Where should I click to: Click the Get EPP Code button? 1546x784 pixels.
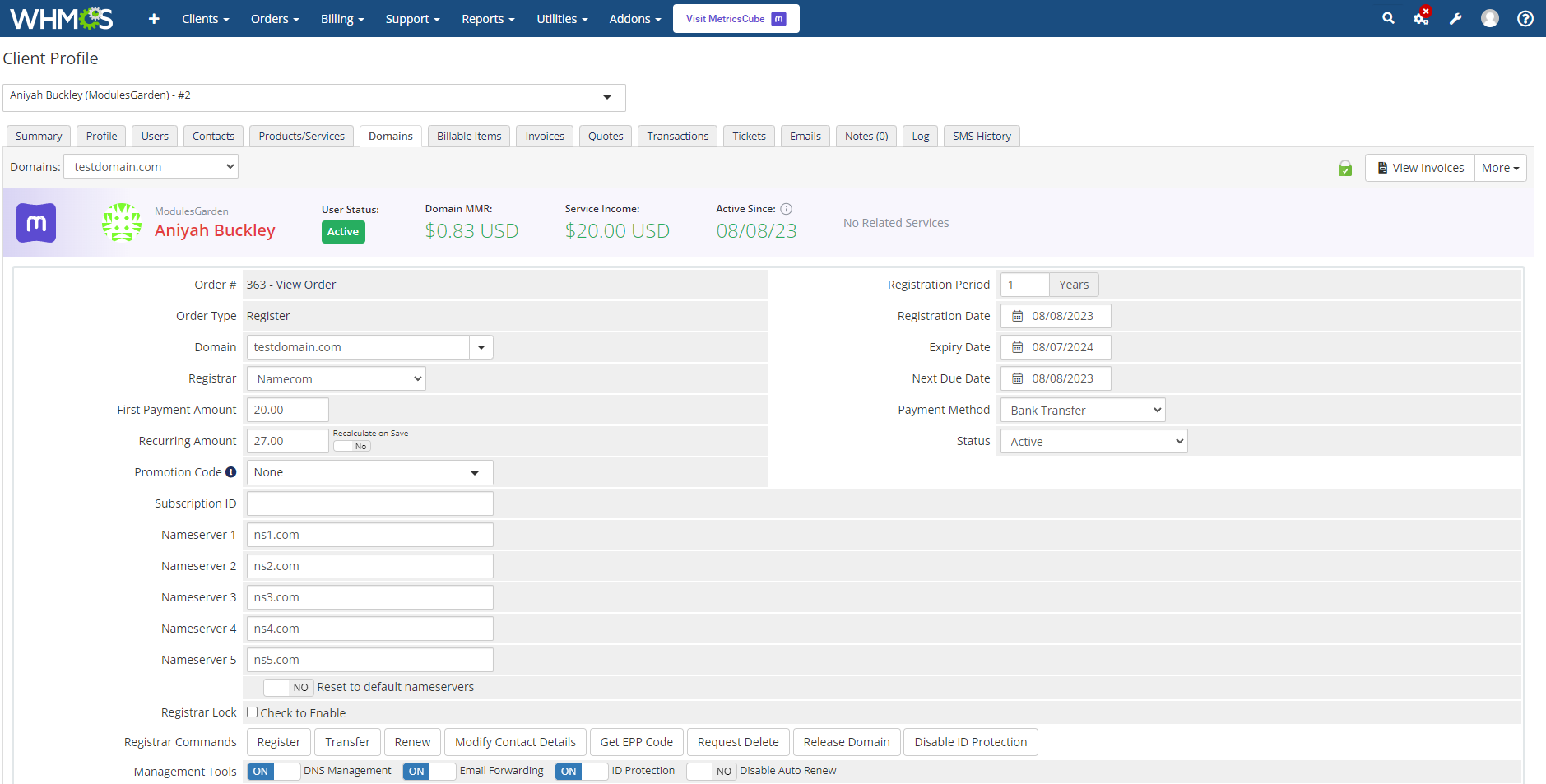(x=637, y=742)
